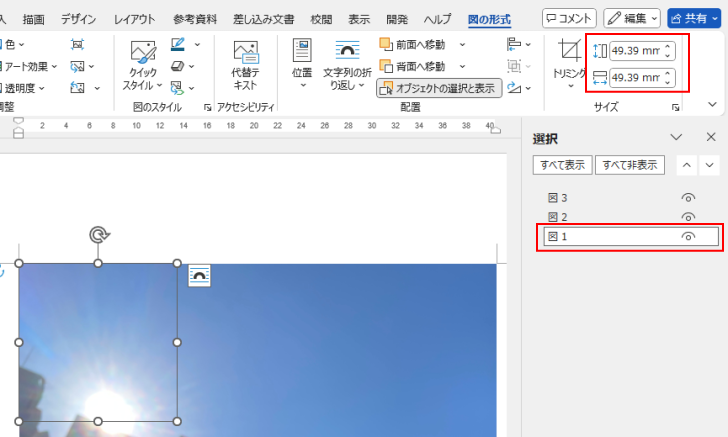Toggle Selection Pane (オブジェクトの選択と表示) button
The height and width of the screenshot is (437, 728).
[439, 88]
